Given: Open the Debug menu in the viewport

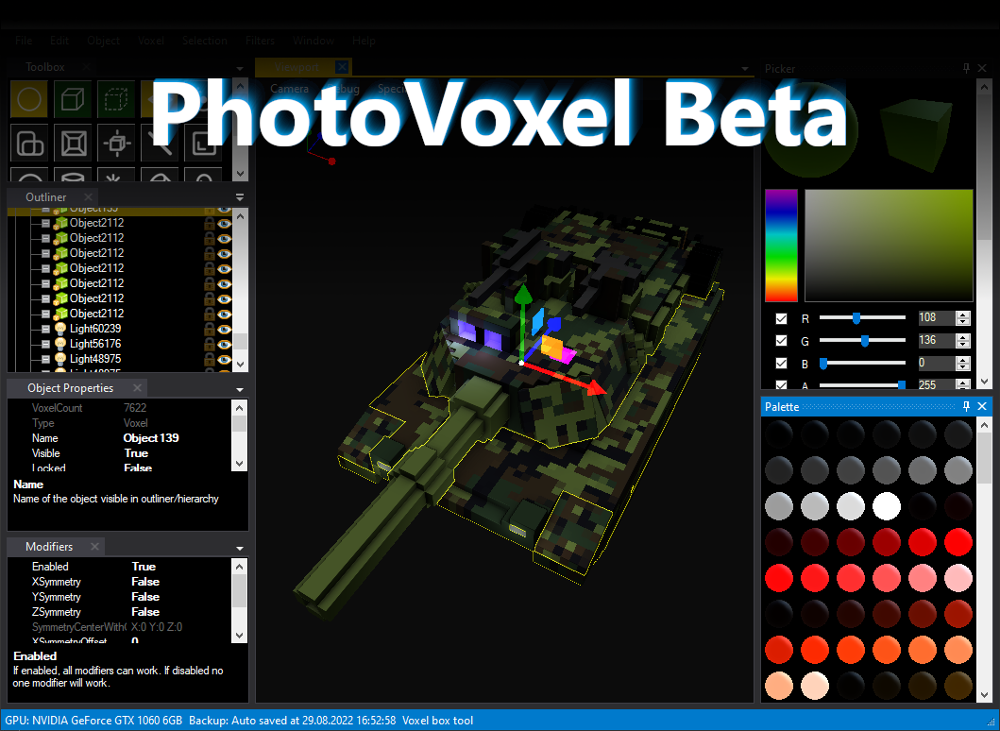Looking at the screenshot, I should pyautogui.click(x=343, y=88).
